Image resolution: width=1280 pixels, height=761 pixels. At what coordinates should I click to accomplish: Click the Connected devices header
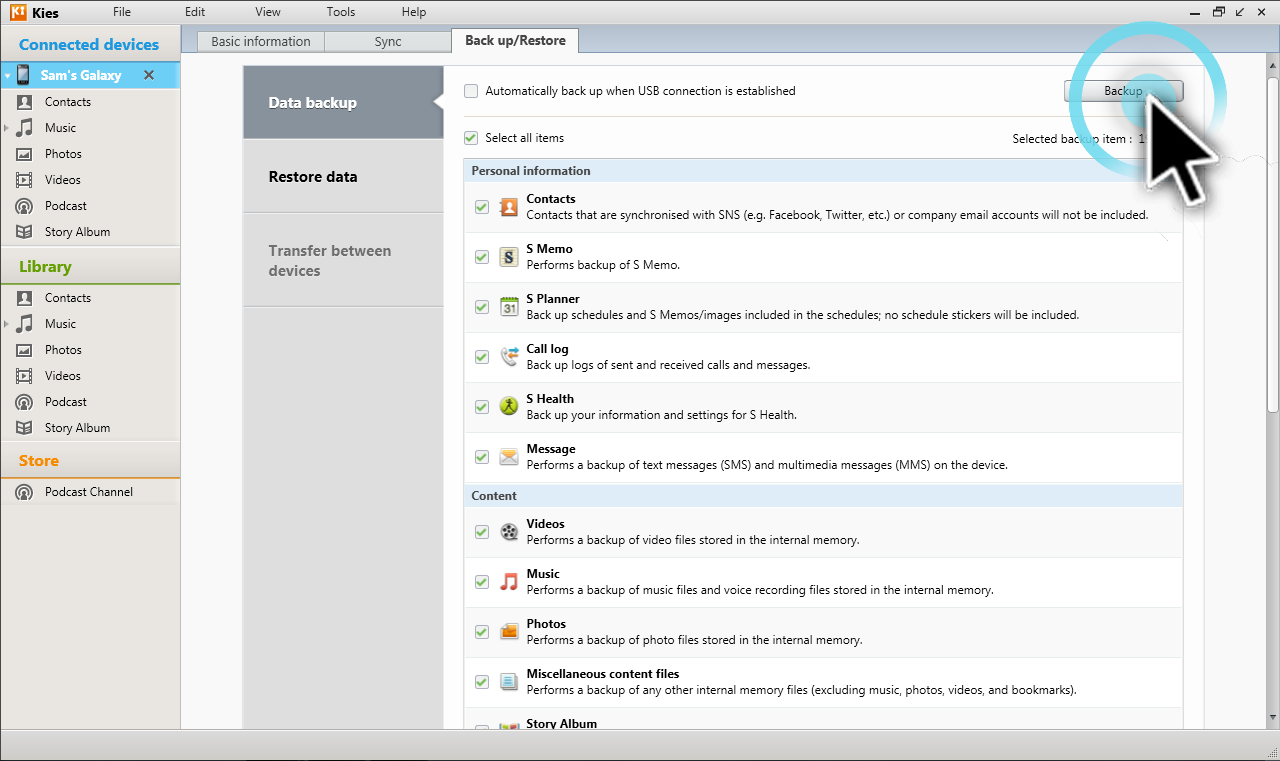(x=89, y=44)
